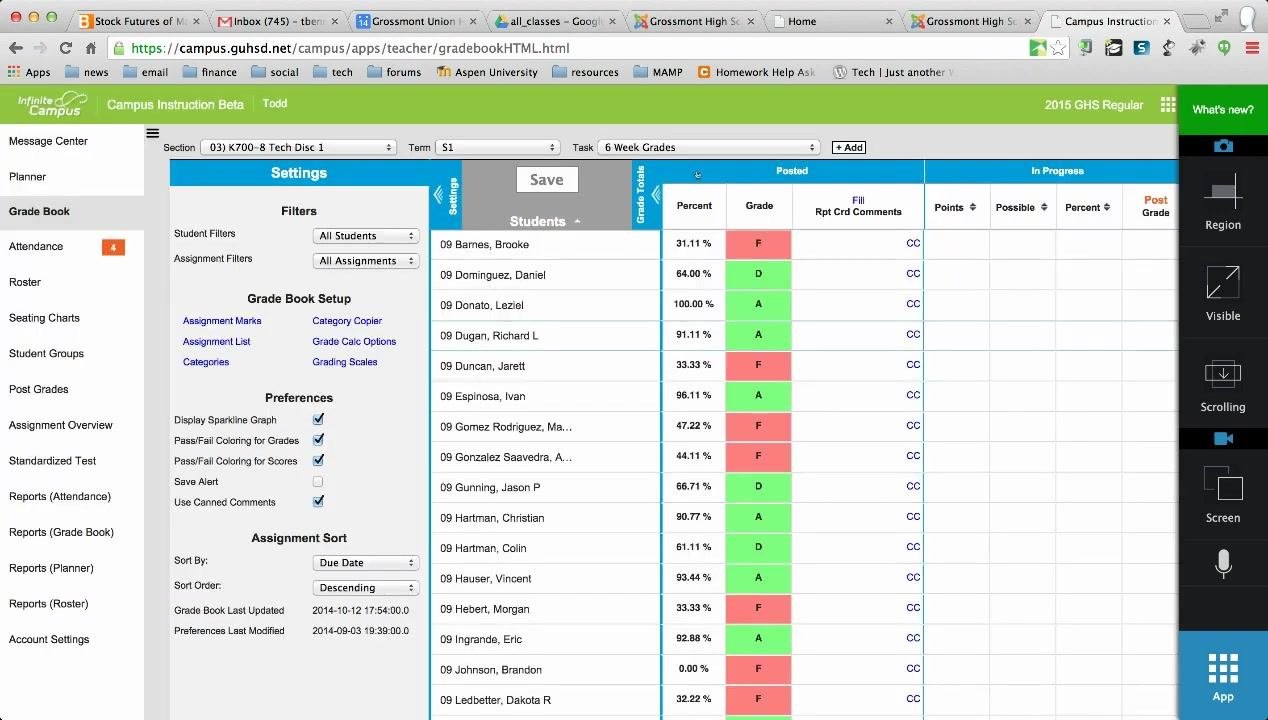This screenshot has height=720, width=1268.
Task: Select the Screen recording tool
Action: (1222, 495)
